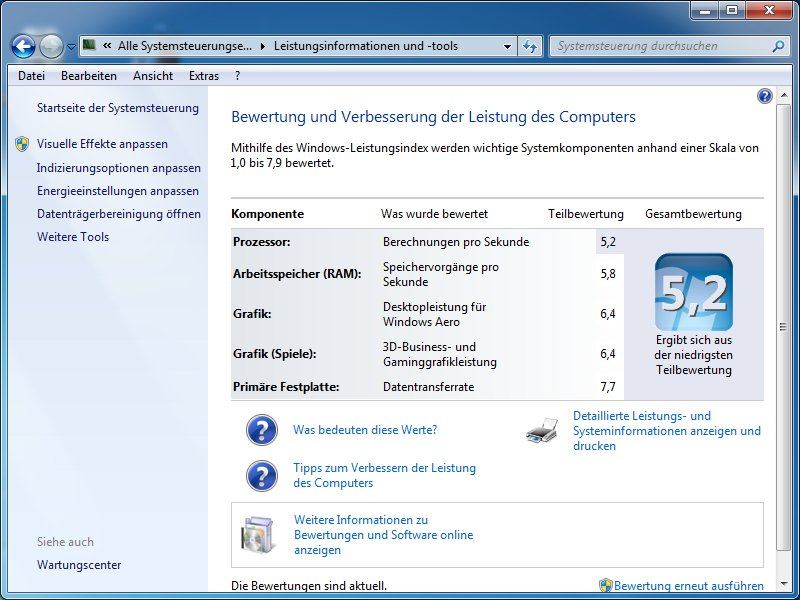Open Indizierungsoptionen anpassen

pos(119,168)
